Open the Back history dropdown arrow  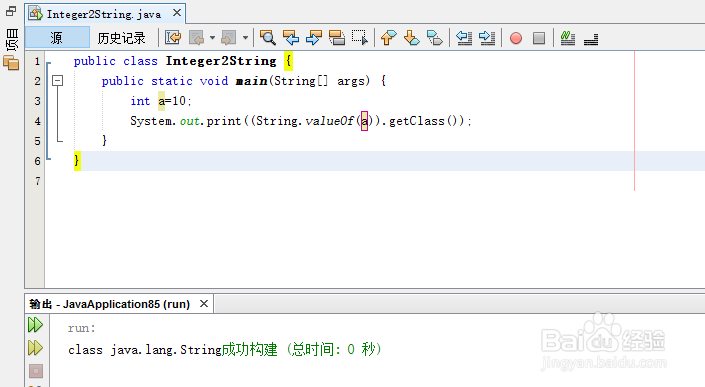(212, 38)
